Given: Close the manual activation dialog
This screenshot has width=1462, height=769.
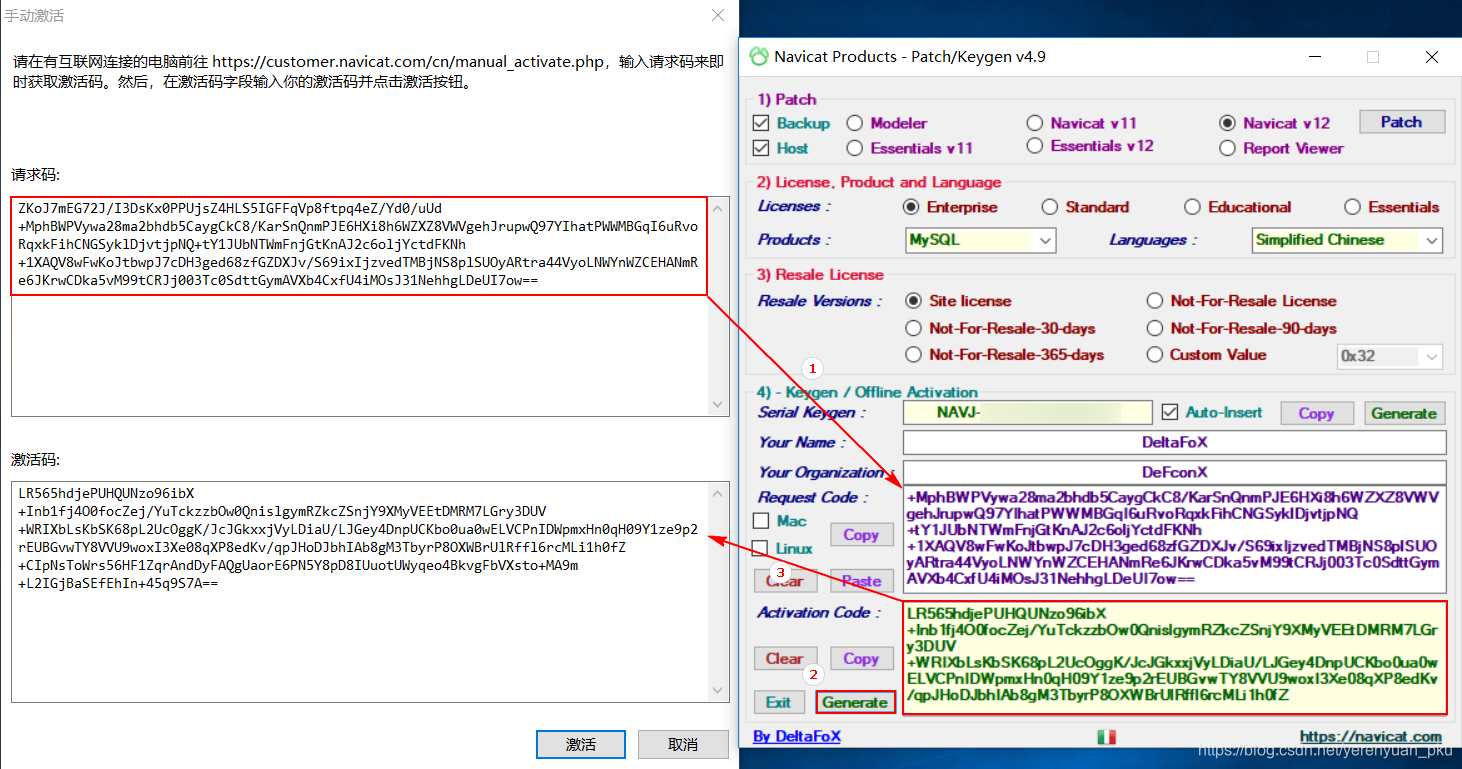Looking at the screenshot, I should tap(718, 16).
